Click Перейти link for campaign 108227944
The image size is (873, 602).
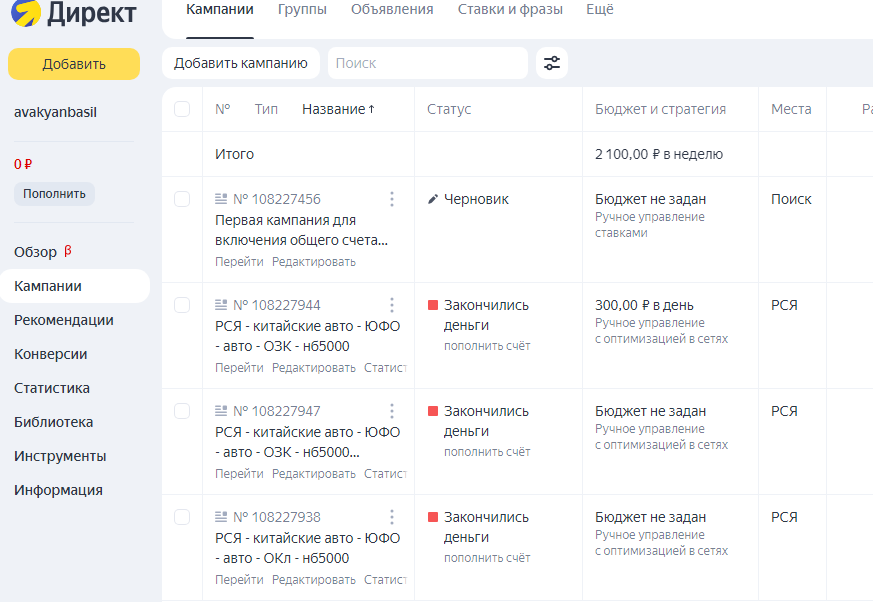(x=239, y=368)
